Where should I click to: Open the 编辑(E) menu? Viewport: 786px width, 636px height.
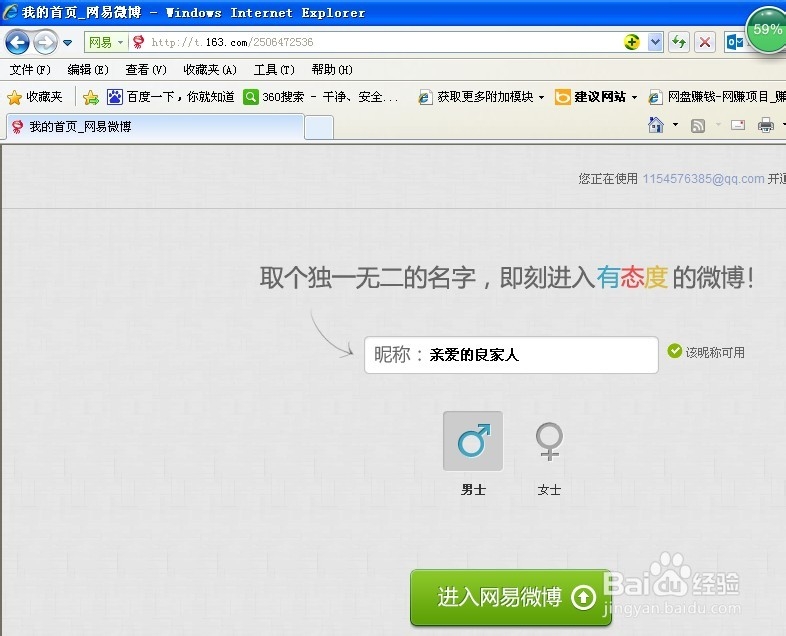(88, 70)
